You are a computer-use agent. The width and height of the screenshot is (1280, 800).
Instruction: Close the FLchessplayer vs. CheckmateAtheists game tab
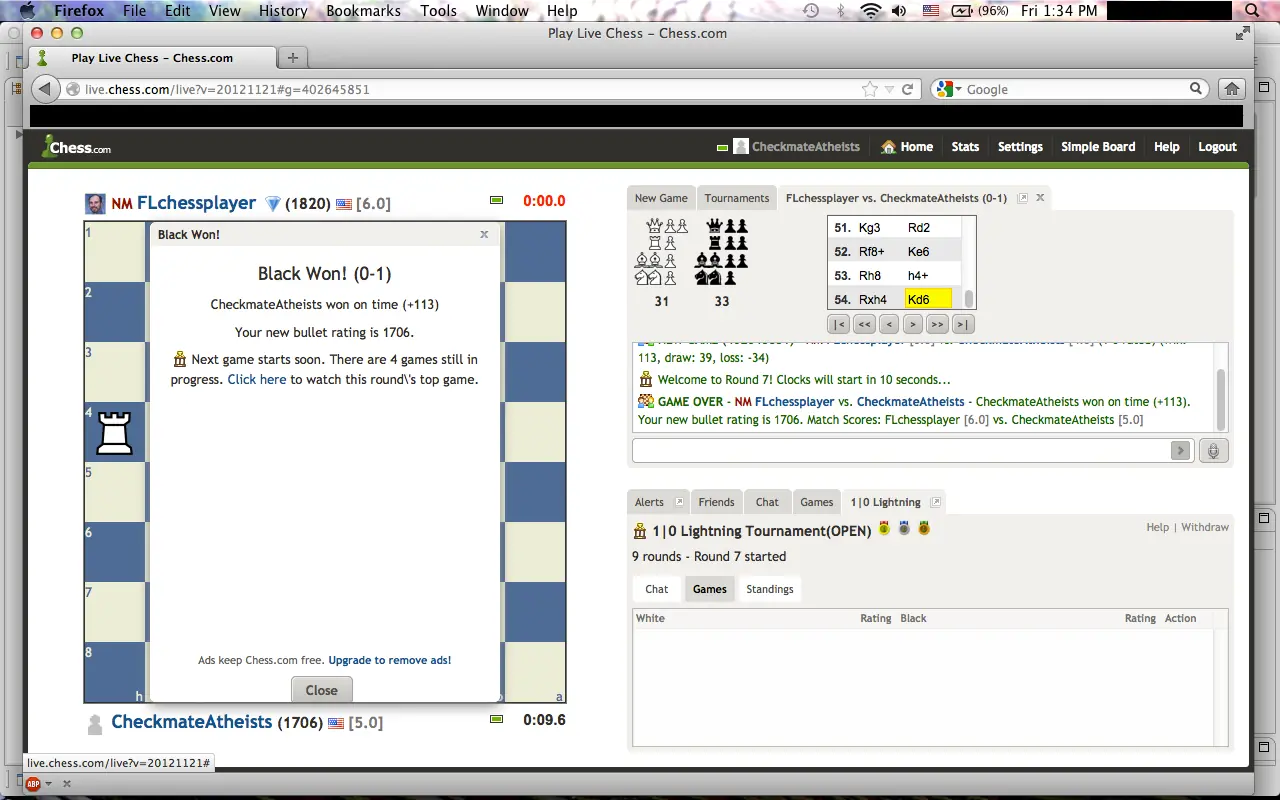(1040, 198)
